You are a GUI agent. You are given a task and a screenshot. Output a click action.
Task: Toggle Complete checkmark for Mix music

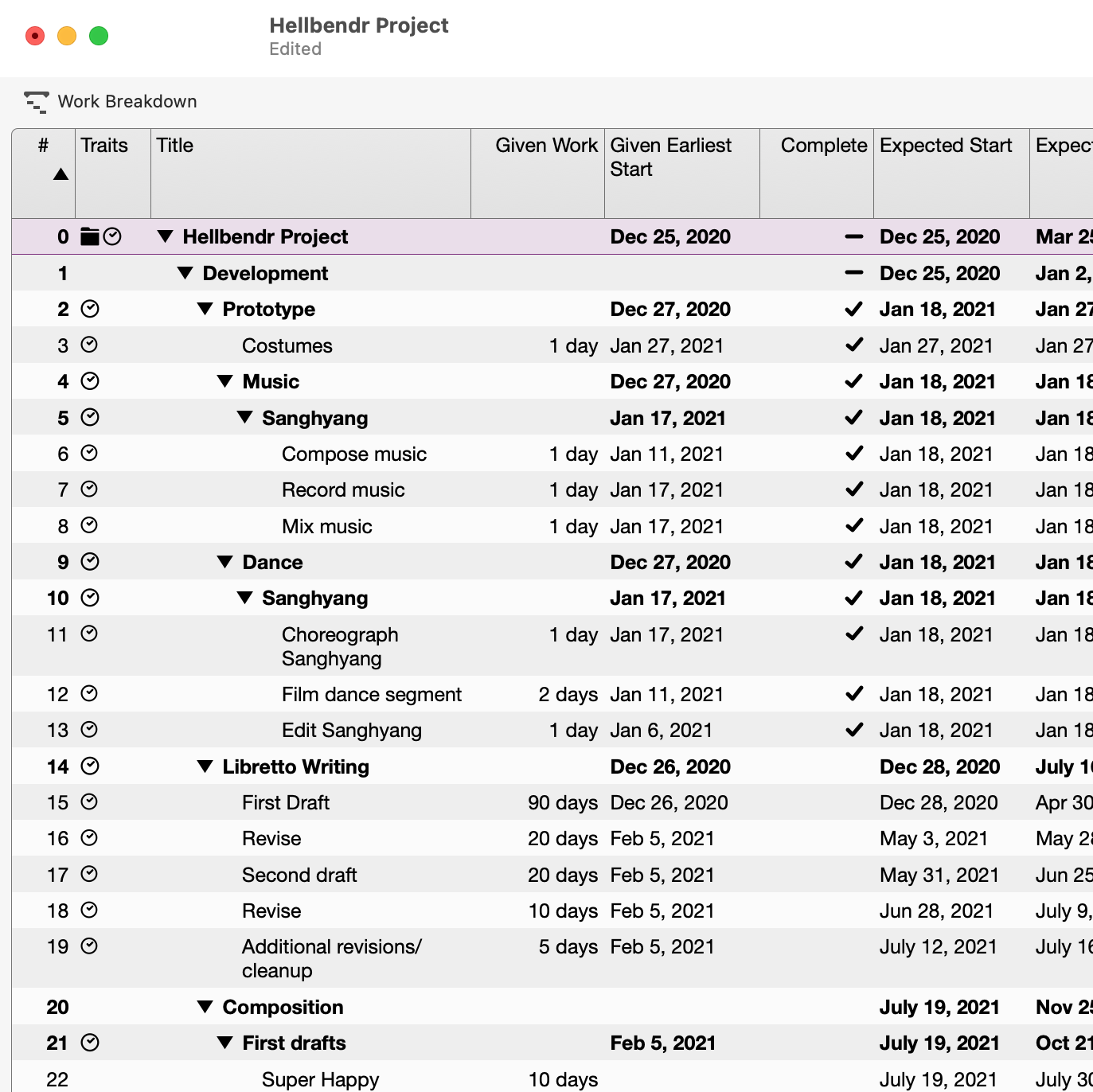[854, 525]
